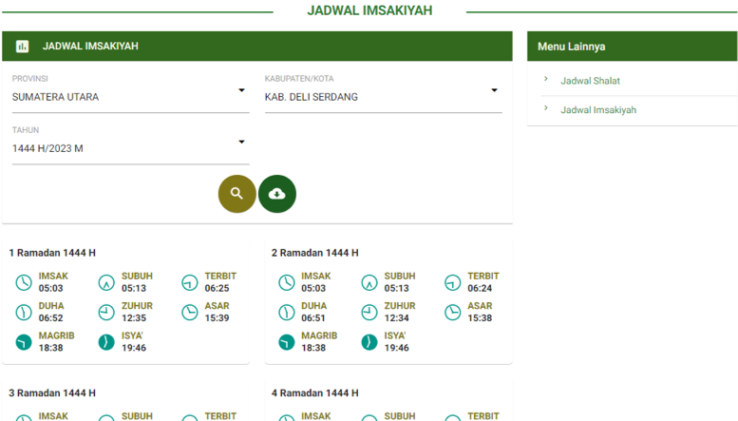Select the 2 Ramadan 1444 H heading
738x421 pixels.
[315, 253]
